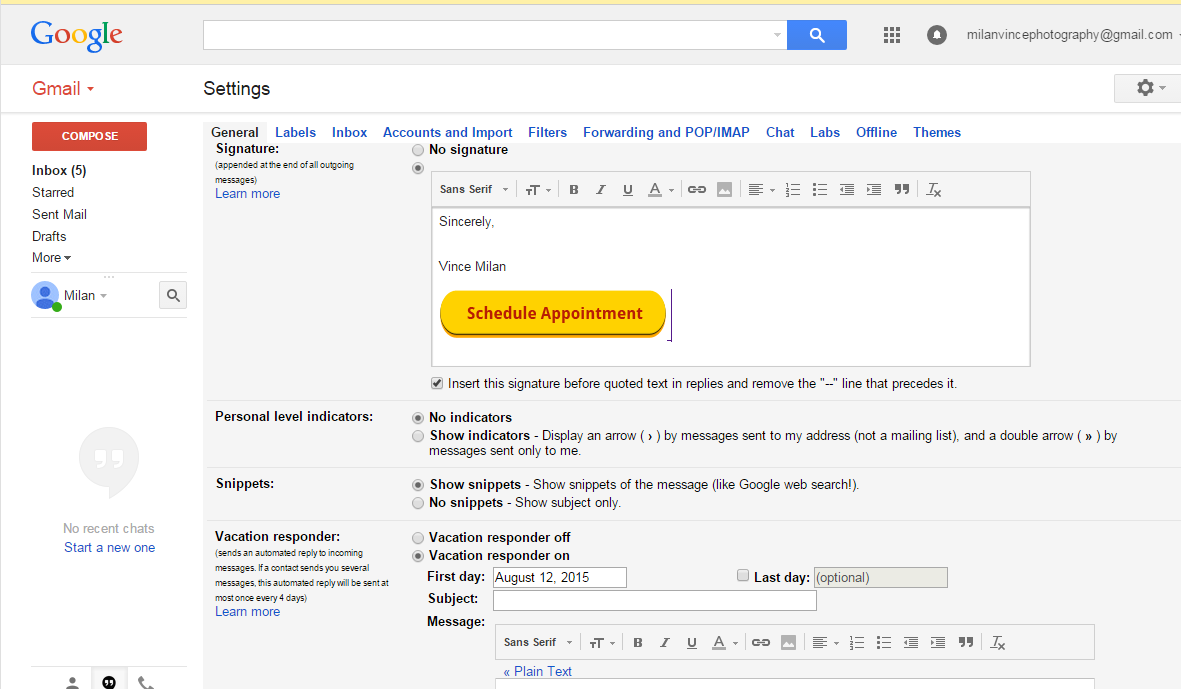Click the blue Google search button

pos(816,35)
